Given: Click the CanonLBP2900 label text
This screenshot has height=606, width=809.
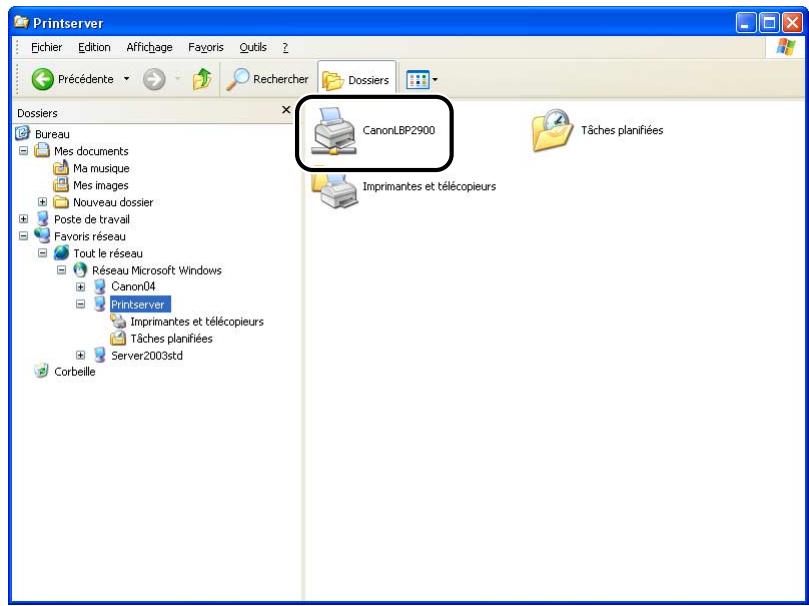Looking at the screenshot, I should pos(399,130).
